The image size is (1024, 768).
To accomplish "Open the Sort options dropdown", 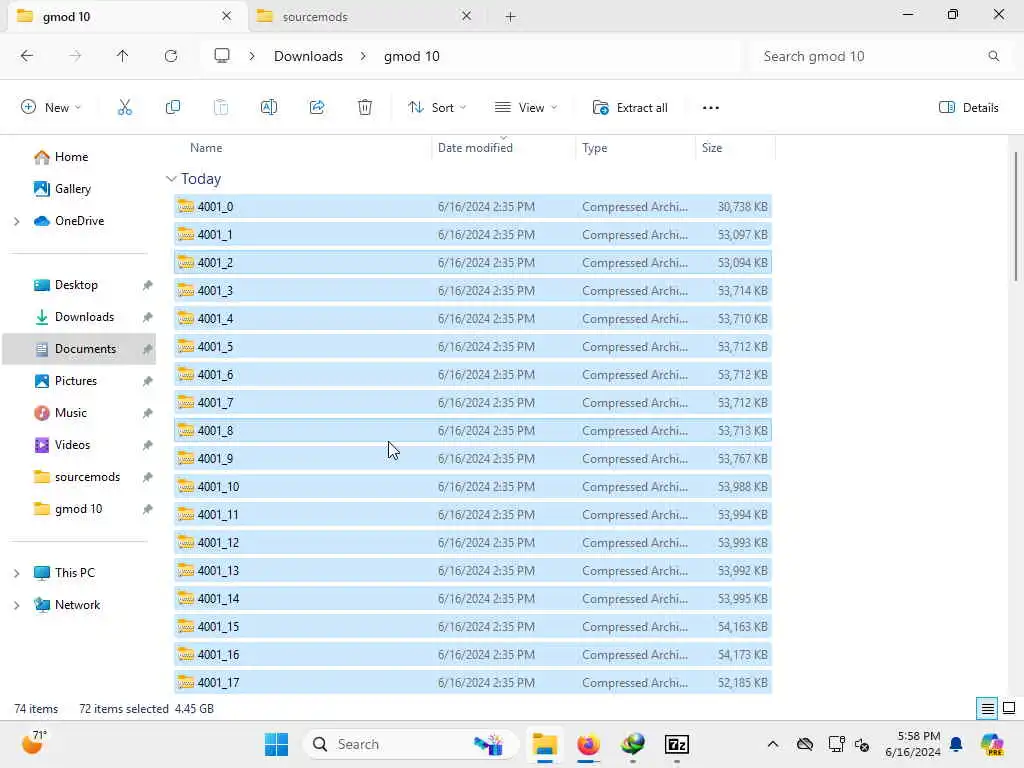I will pos(436,108).
